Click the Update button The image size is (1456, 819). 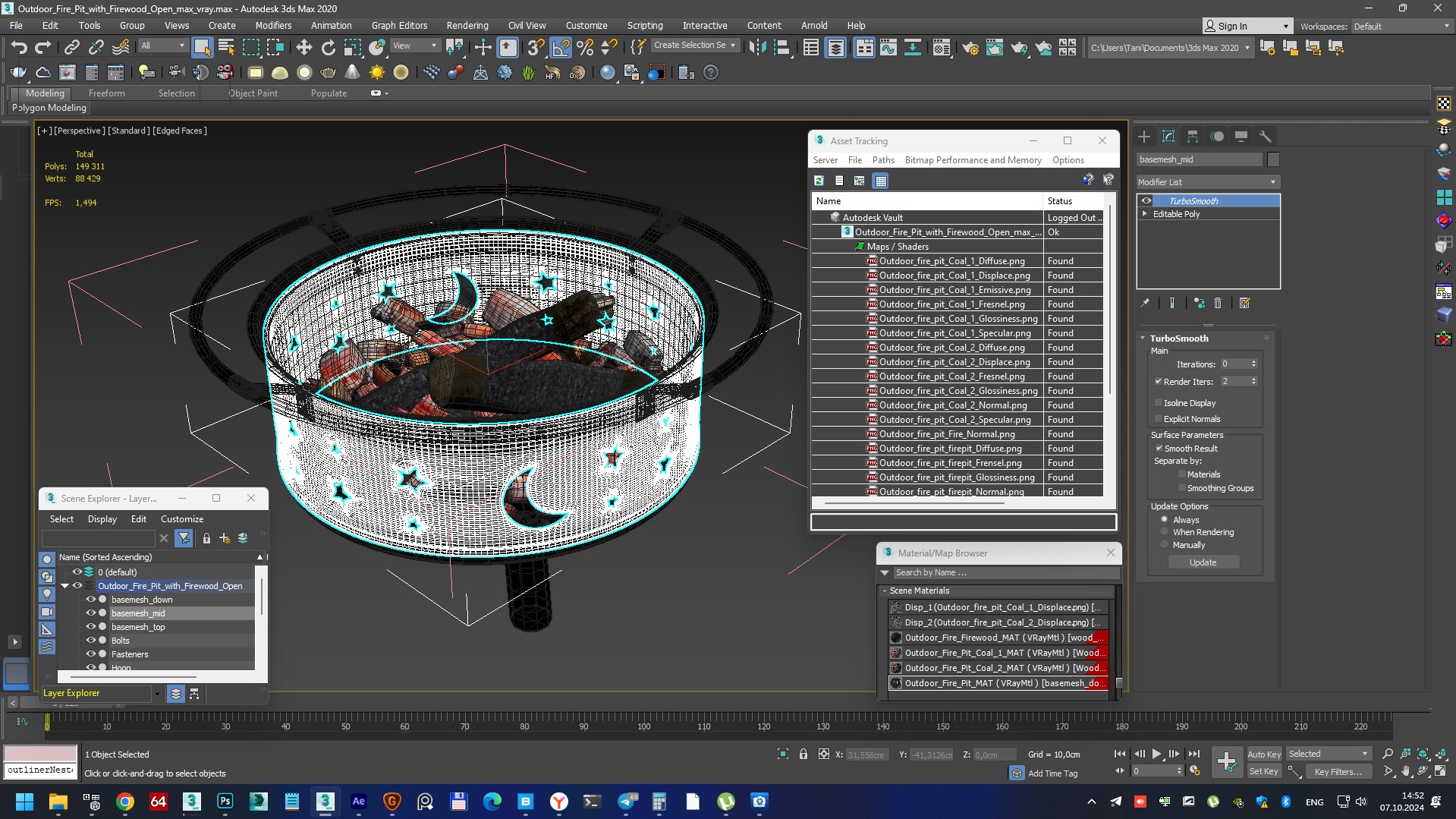pos(1203,562)
